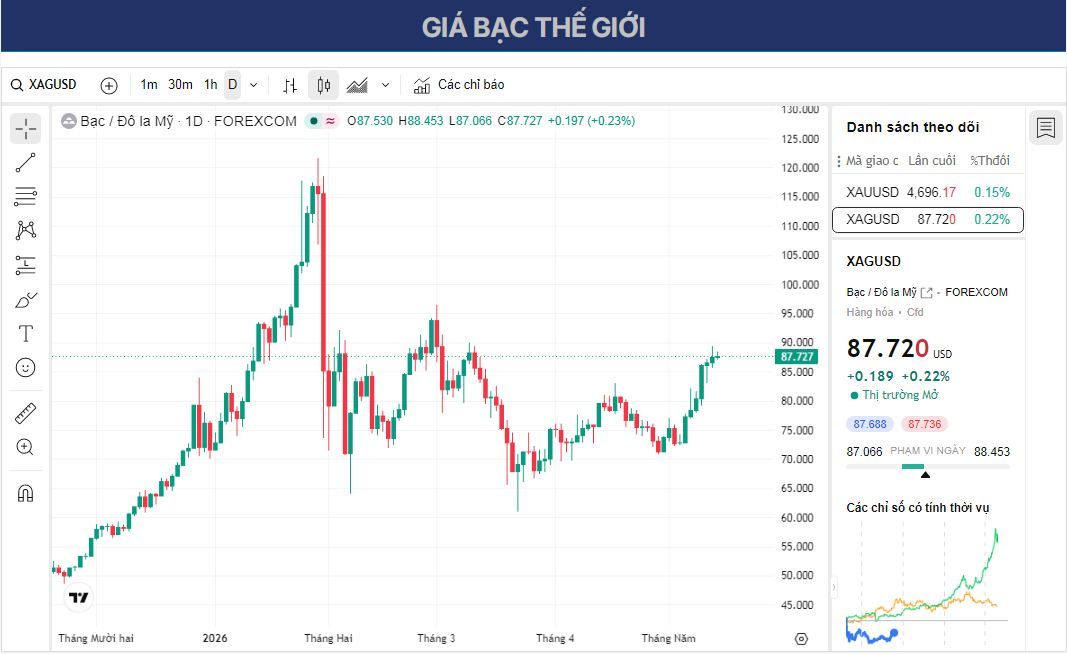
Task: Open chart settings gear icon
Action: (801, 638)
